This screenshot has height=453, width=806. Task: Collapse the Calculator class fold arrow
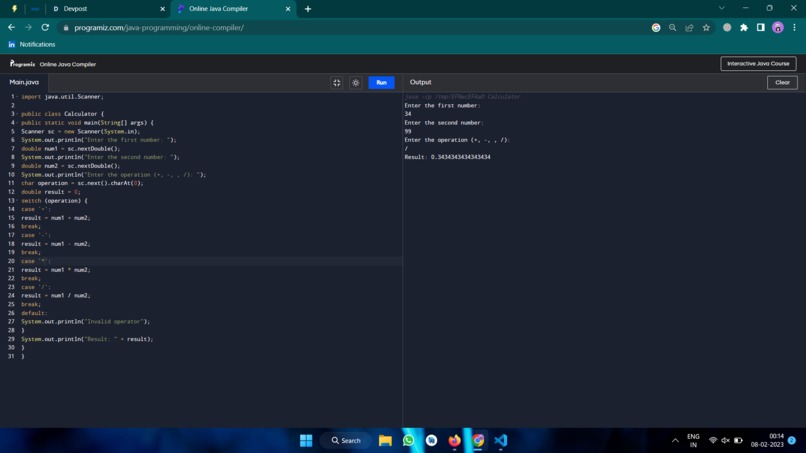(x=17, y=114)
